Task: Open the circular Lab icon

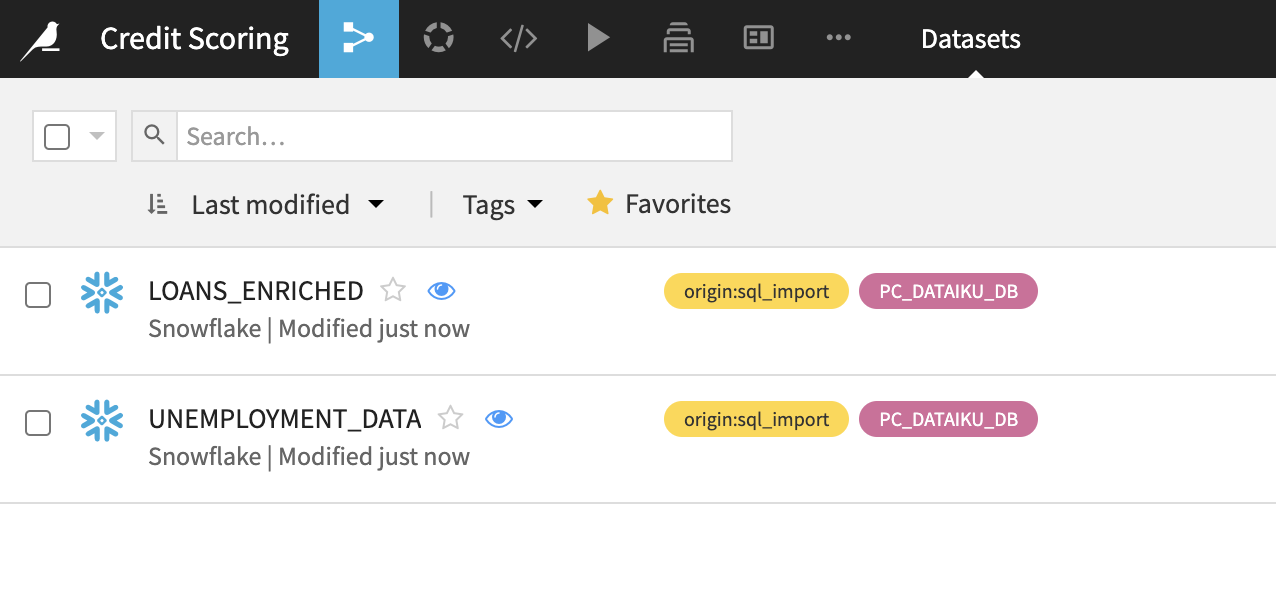Action: [x=438, y=39]
